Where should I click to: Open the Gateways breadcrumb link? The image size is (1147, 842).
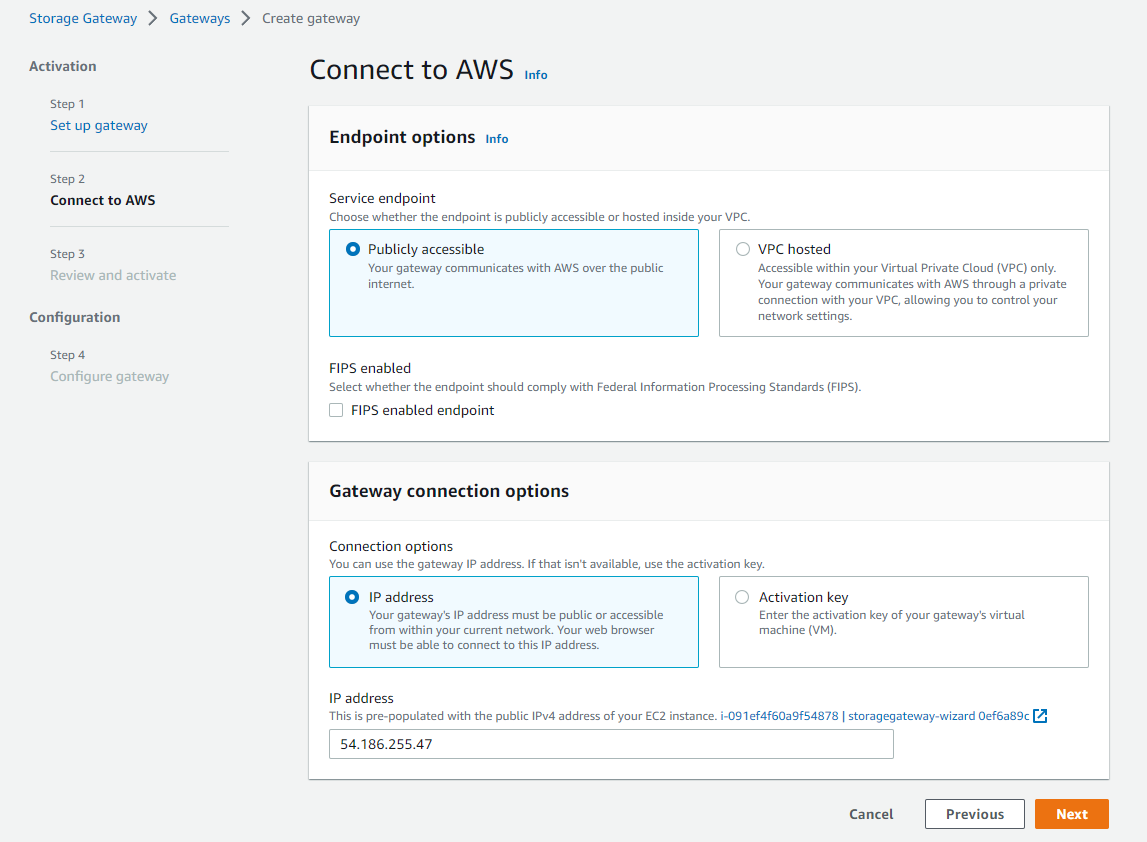point(200,18)
